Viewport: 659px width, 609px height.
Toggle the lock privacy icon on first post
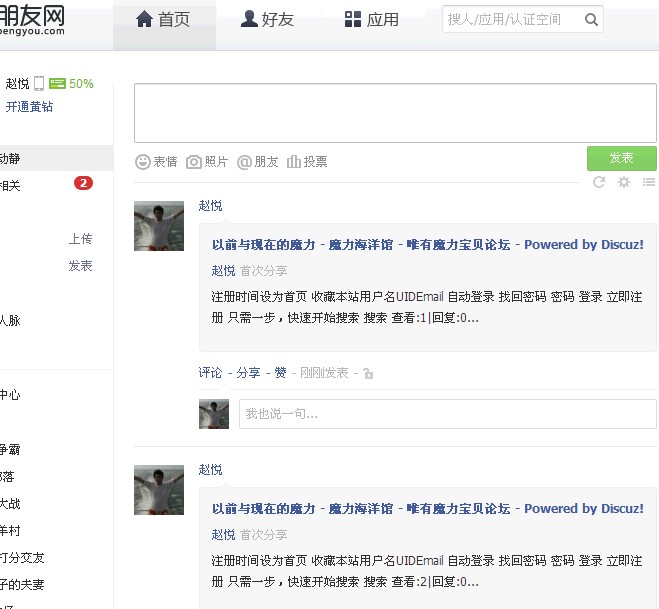pos(368,373)
